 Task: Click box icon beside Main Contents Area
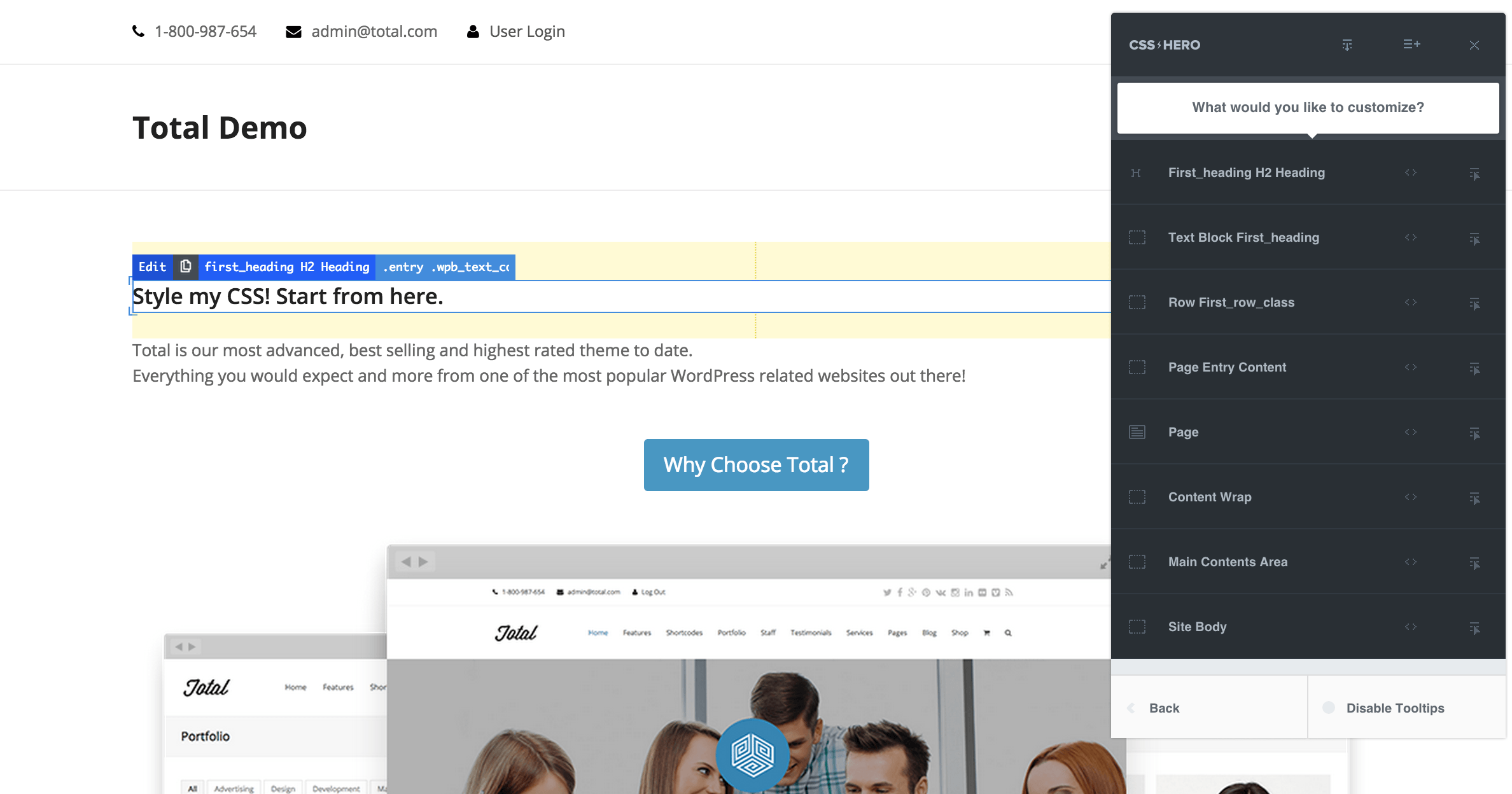(1137, 562)
